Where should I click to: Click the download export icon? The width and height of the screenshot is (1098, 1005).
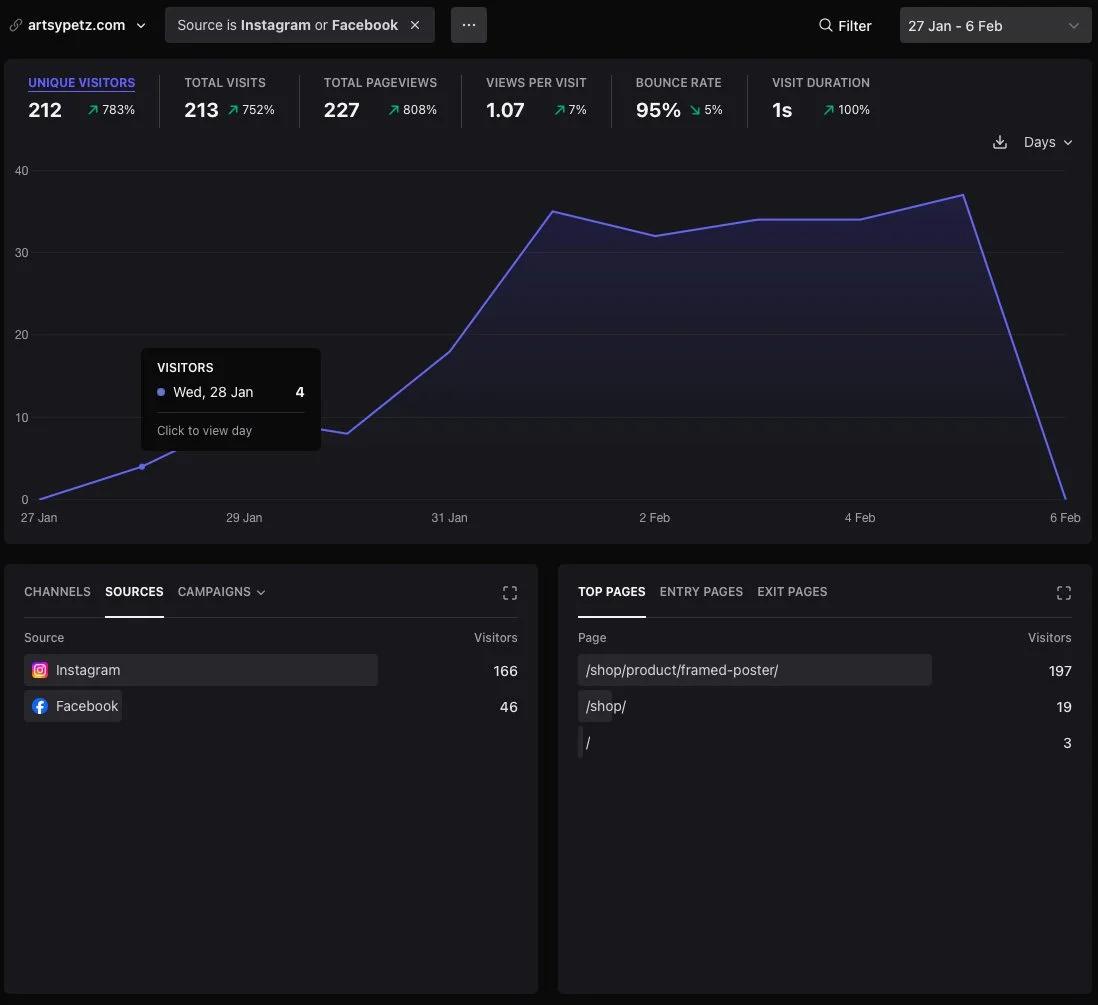tap(999, 142)
